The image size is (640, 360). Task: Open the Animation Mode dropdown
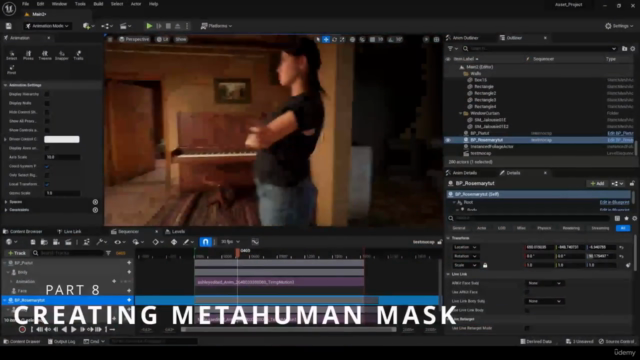tap(47, 26)
